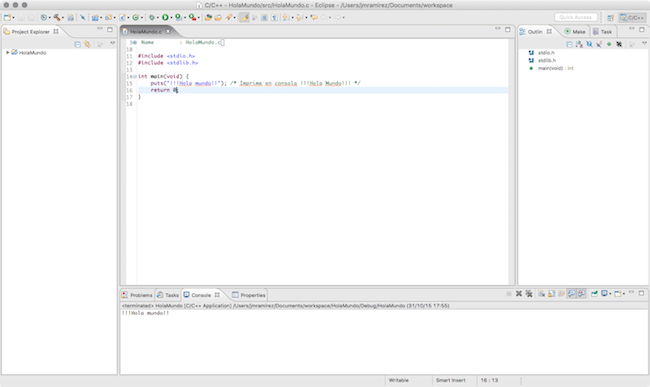This screenshot has width=650, height=387.
Task: Click Clear Console icon
Action: tap(542, 293)
